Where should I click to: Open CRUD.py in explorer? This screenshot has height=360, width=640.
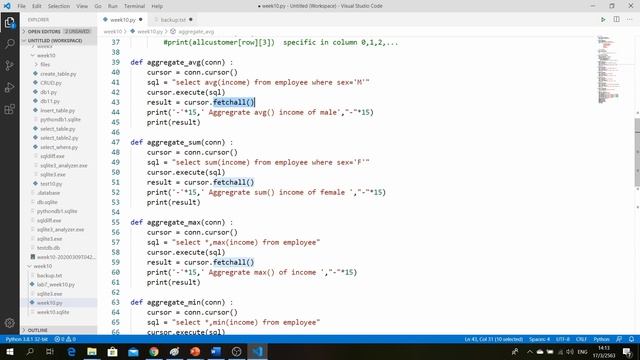[51, 83]
